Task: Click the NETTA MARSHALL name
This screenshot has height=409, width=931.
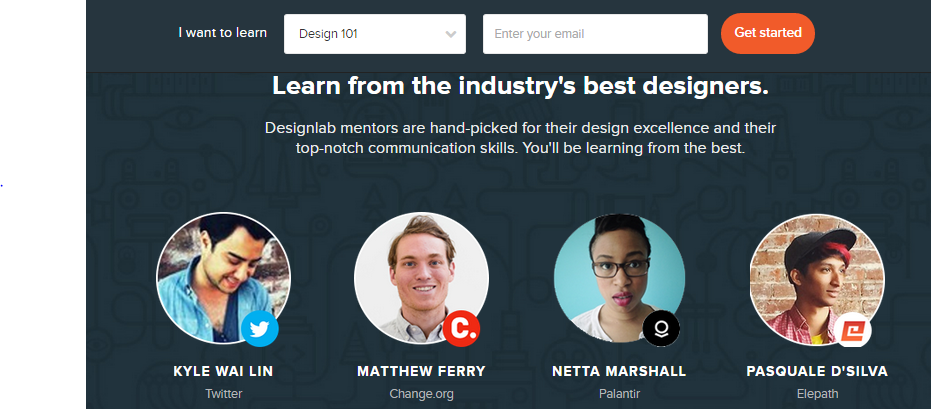Action: point(619,372)
